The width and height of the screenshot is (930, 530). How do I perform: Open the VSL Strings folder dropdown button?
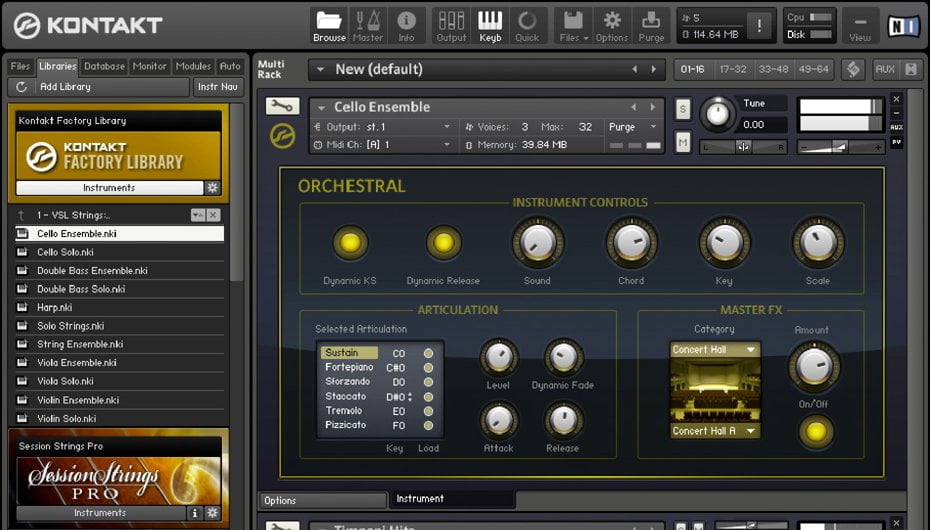coord(198,215)
